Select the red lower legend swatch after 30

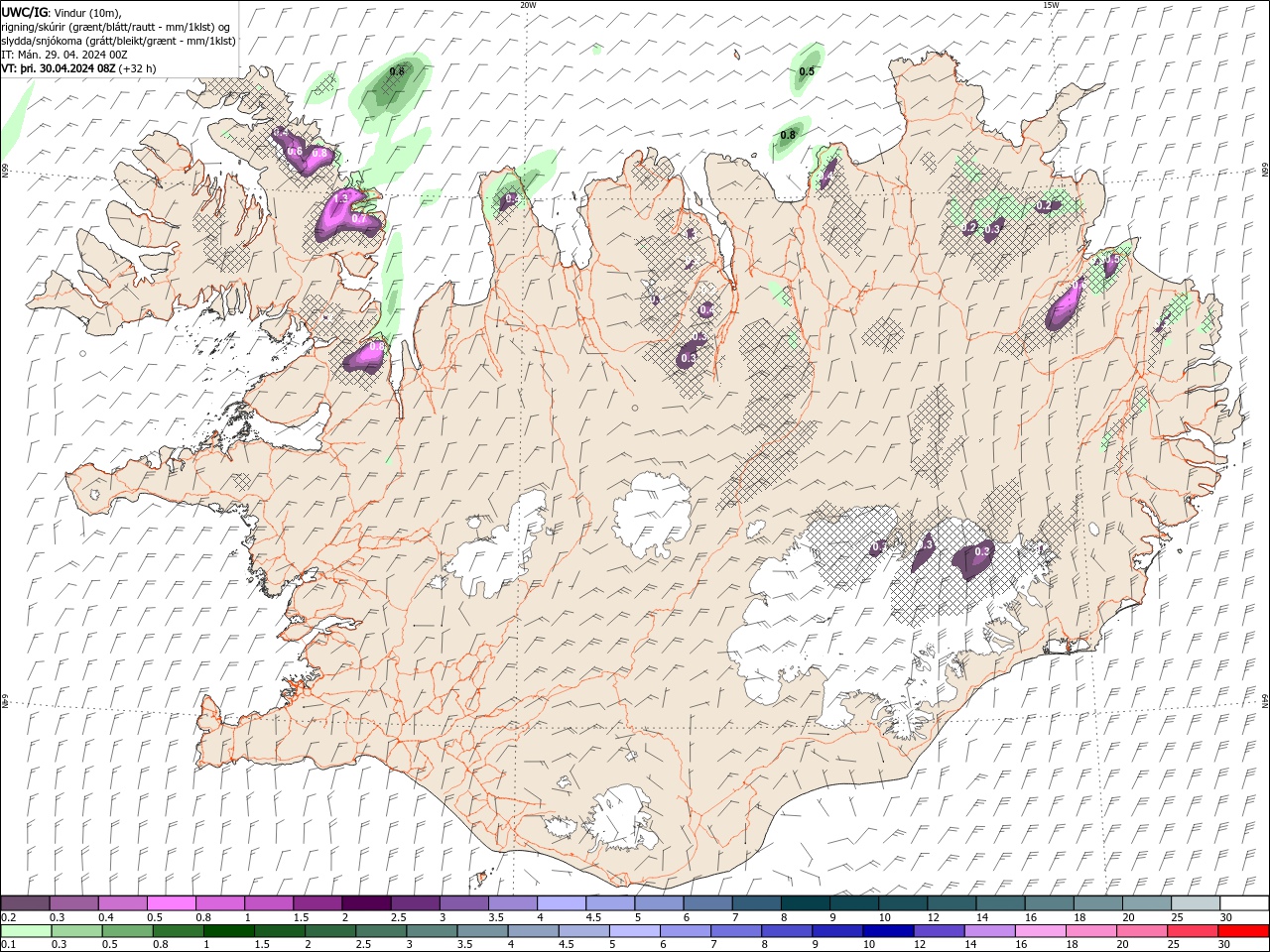[x=1243, y=931]
